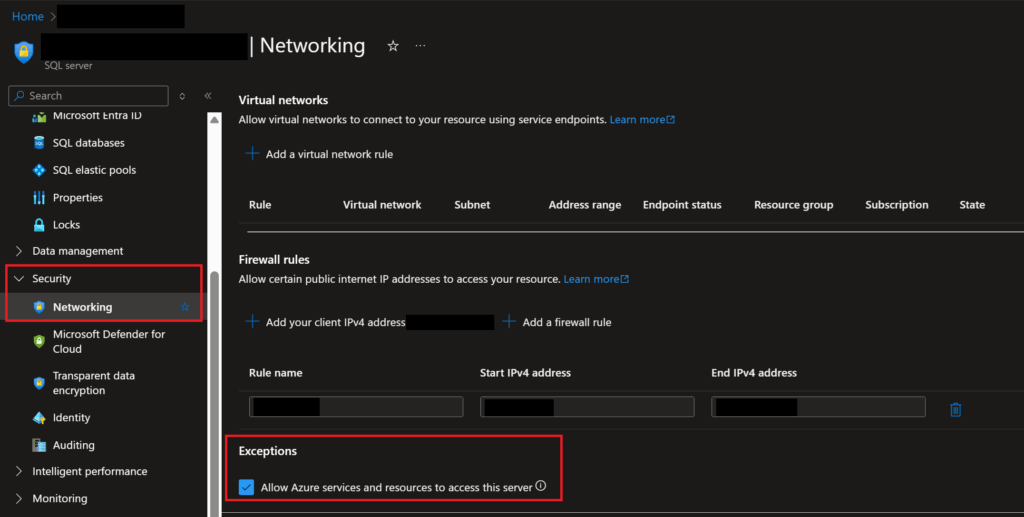This screenshot has width=1024, height=517.
Task: Click the Endpoint status column header
Action: pos(682,205)
